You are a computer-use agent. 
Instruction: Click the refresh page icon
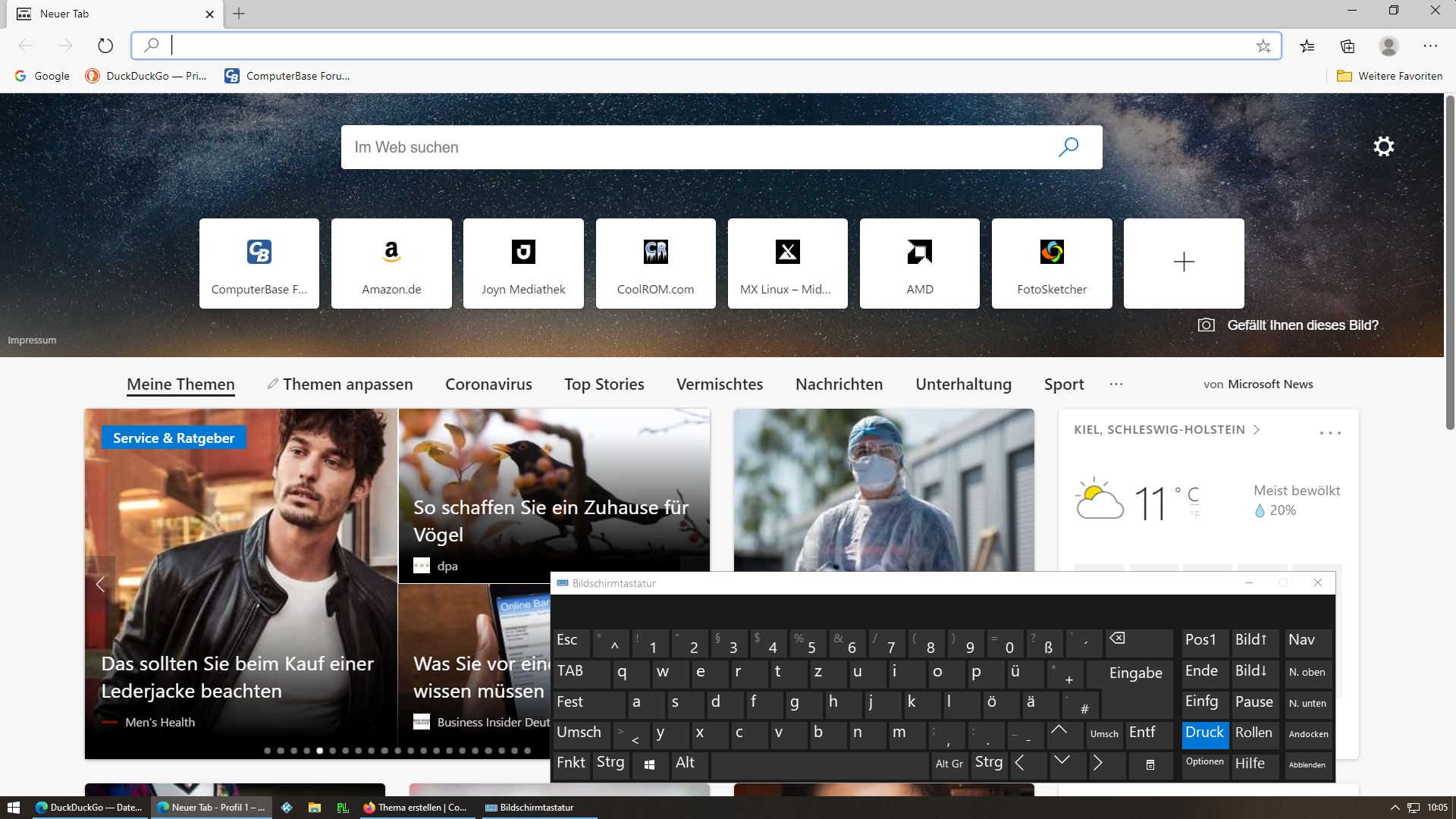tap(105, 45)
